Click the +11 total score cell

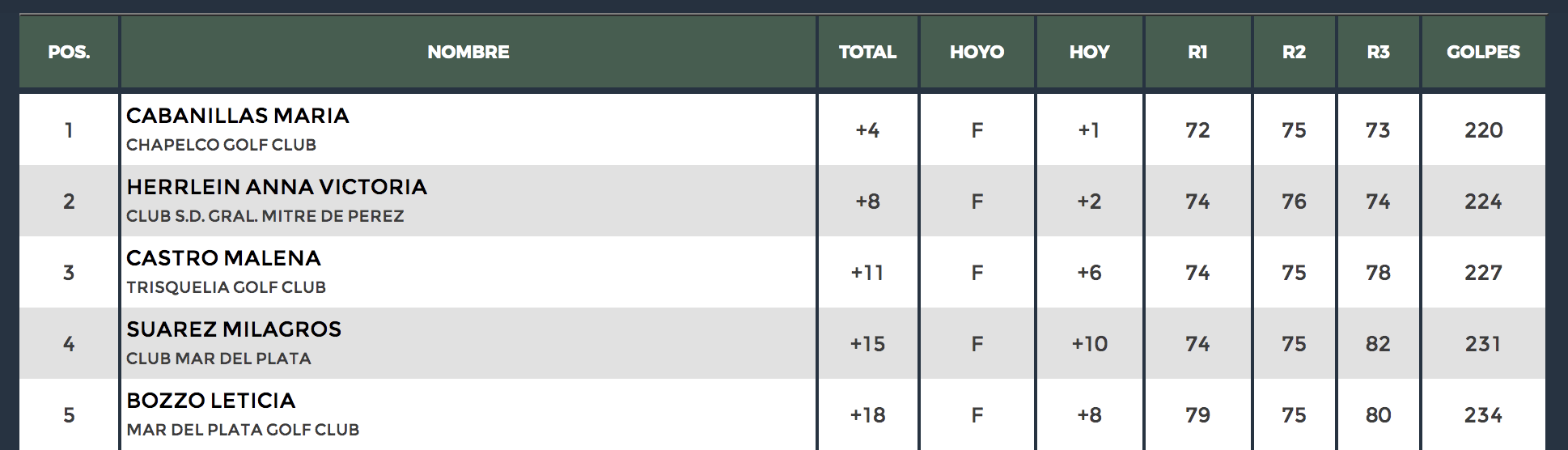coord(867,273)
